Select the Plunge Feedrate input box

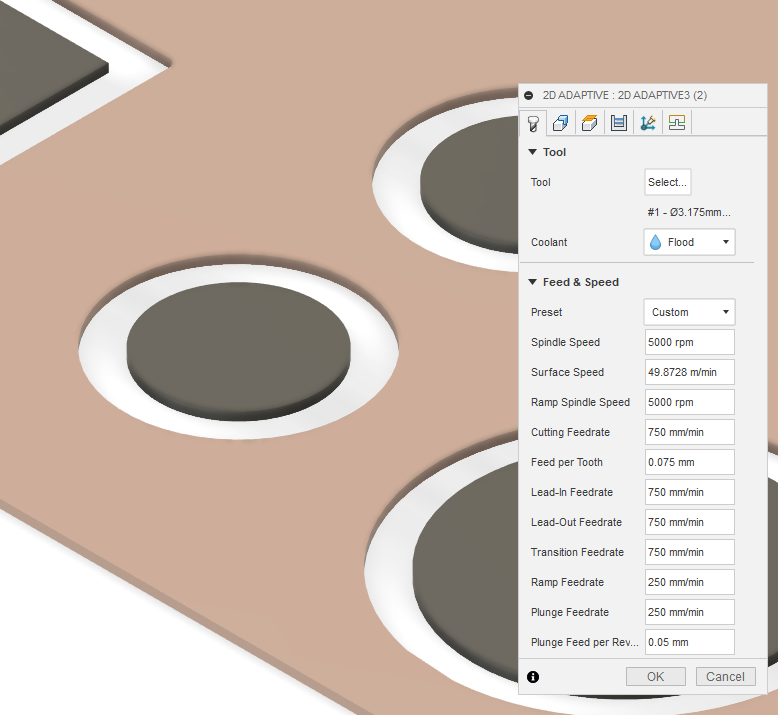click(689, 612)
